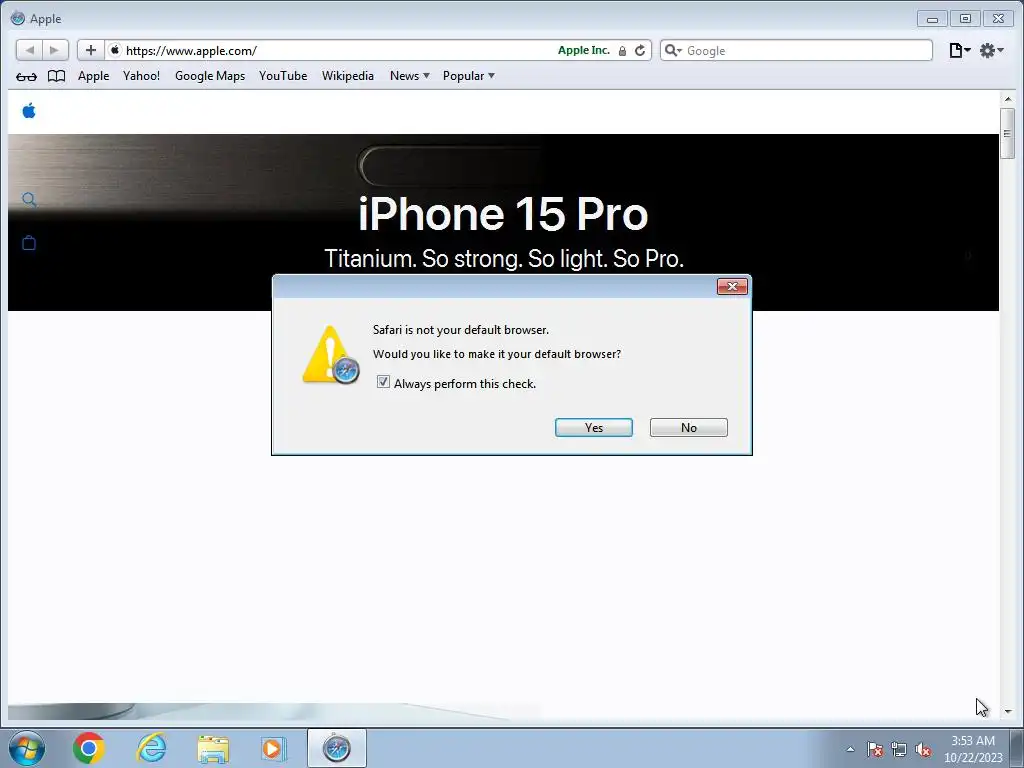
Task: Go forward with the Forward arrow button
Action: 55,50
